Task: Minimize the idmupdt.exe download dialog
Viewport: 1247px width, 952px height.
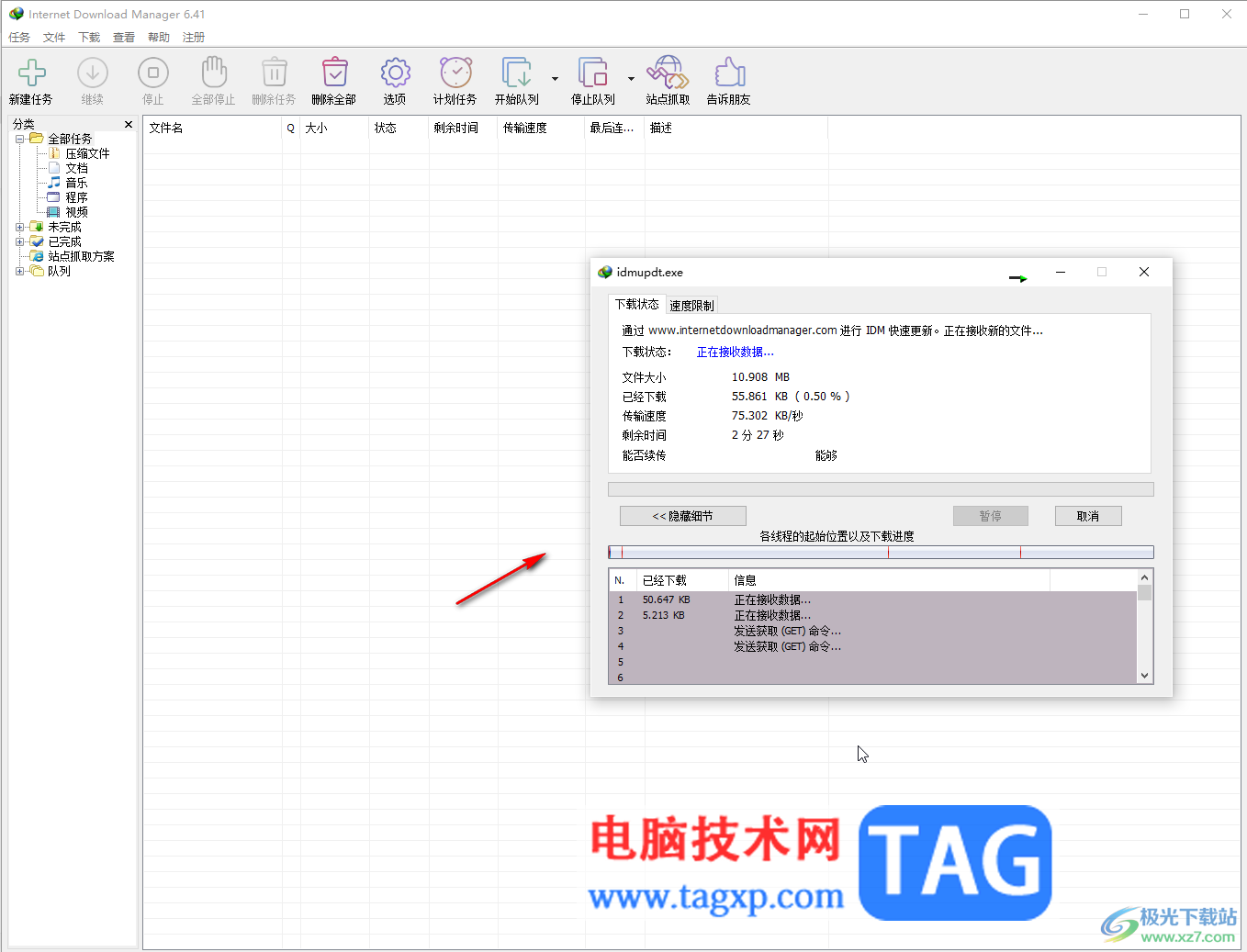Action: point(1061,272)
